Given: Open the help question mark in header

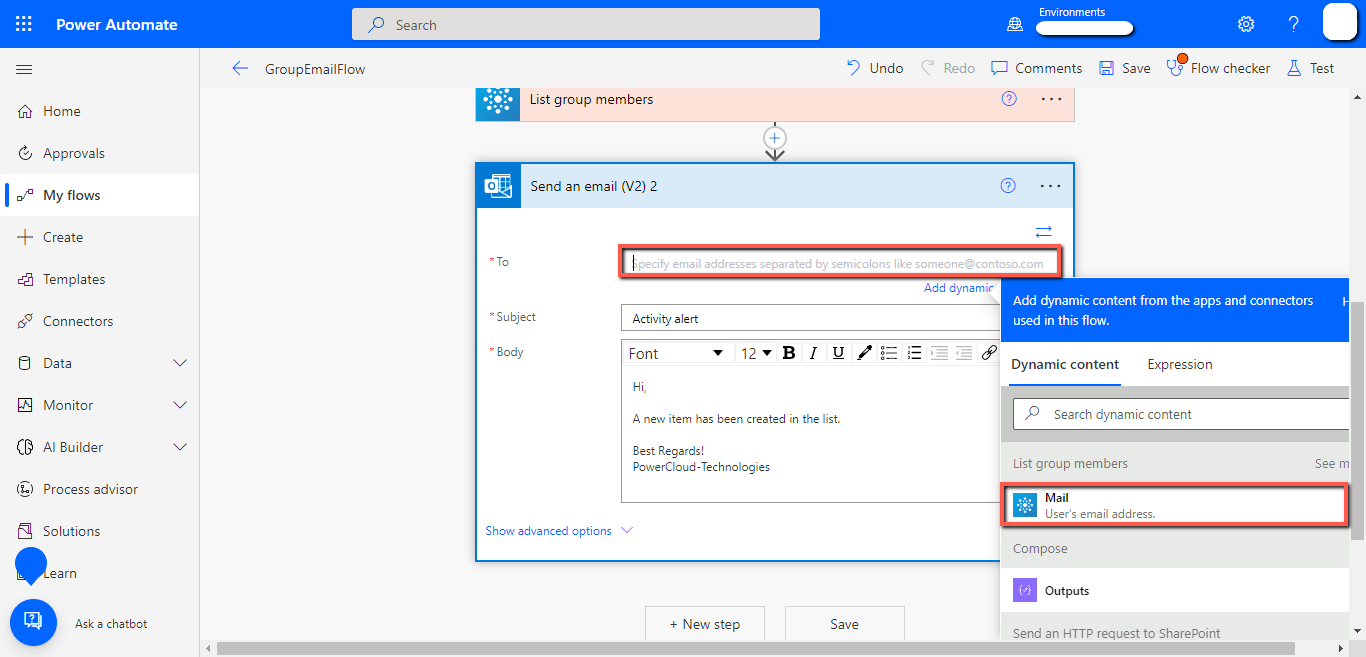Looking at the screenshot, I should coord(1293,24).
